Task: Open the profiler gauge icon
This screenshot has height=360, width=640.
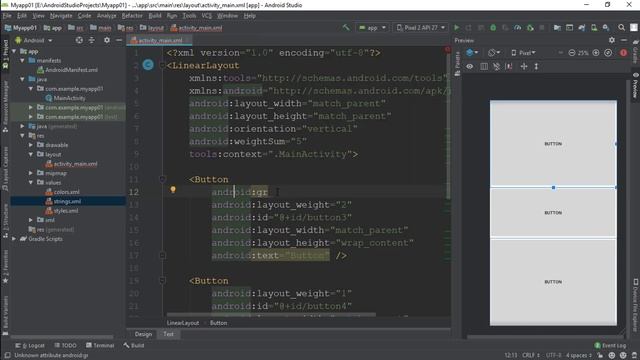Action: pos(518,28)
